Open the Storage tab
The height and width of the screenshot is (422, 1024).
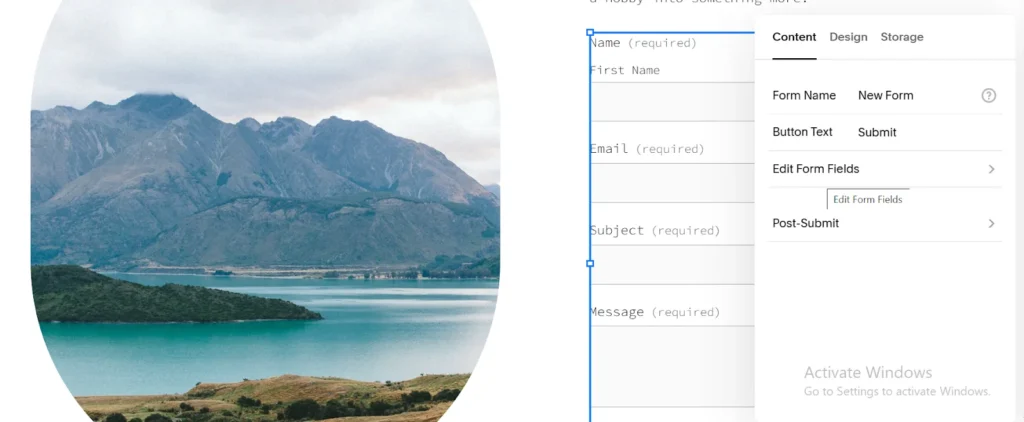(901, 37)
